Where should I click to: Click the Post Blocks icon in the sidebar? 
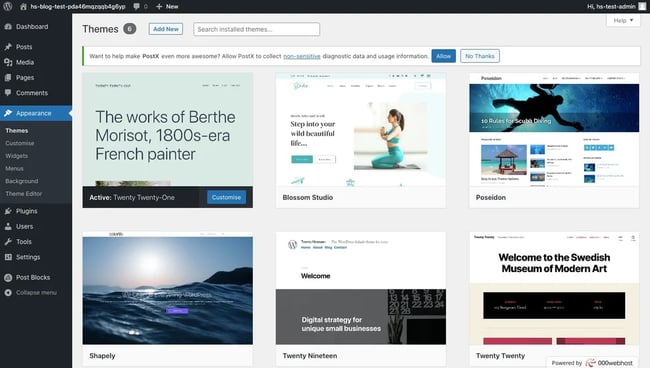click(8, 277)
